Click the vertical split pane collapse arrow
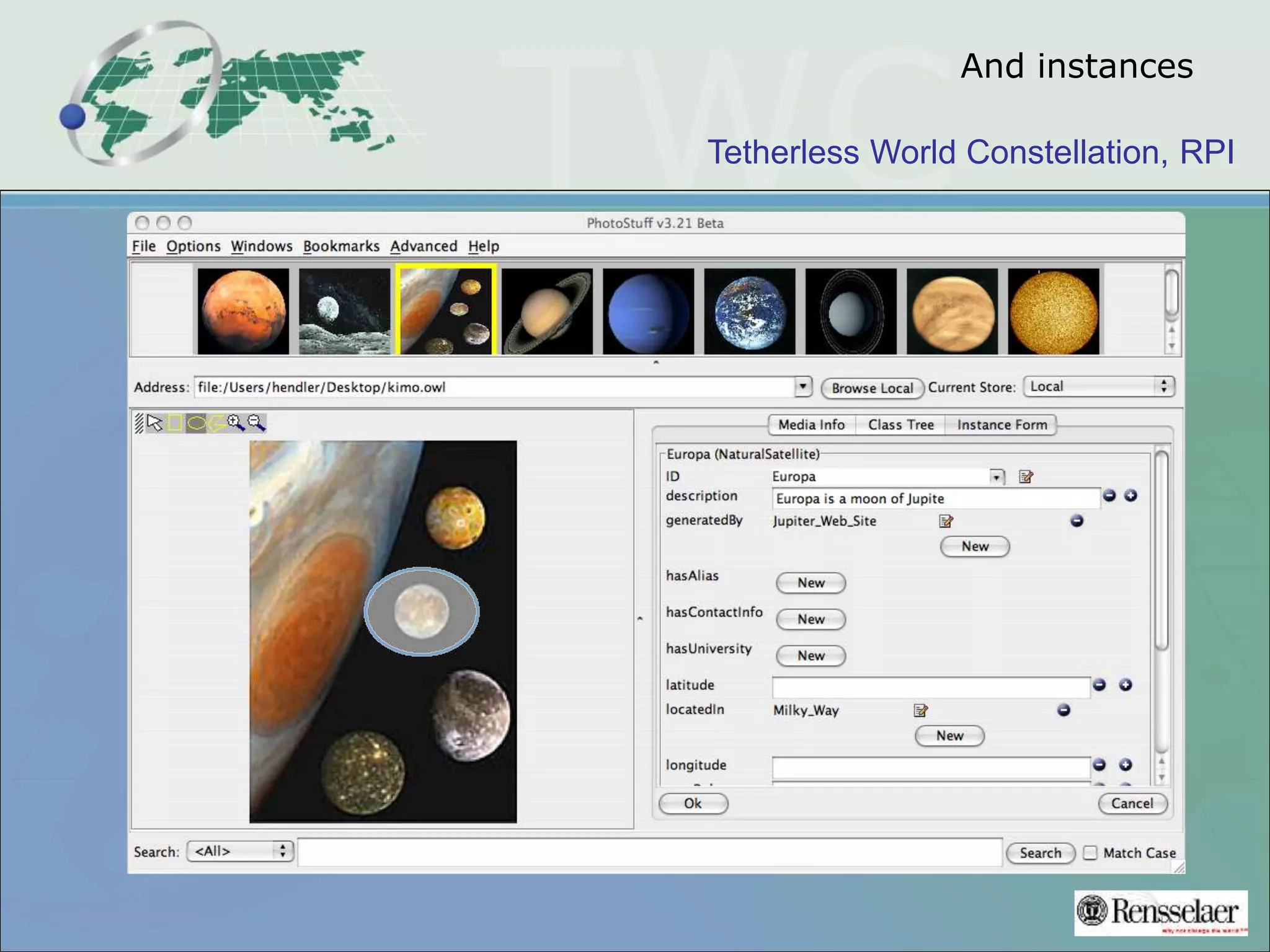 tap(640, 619)
